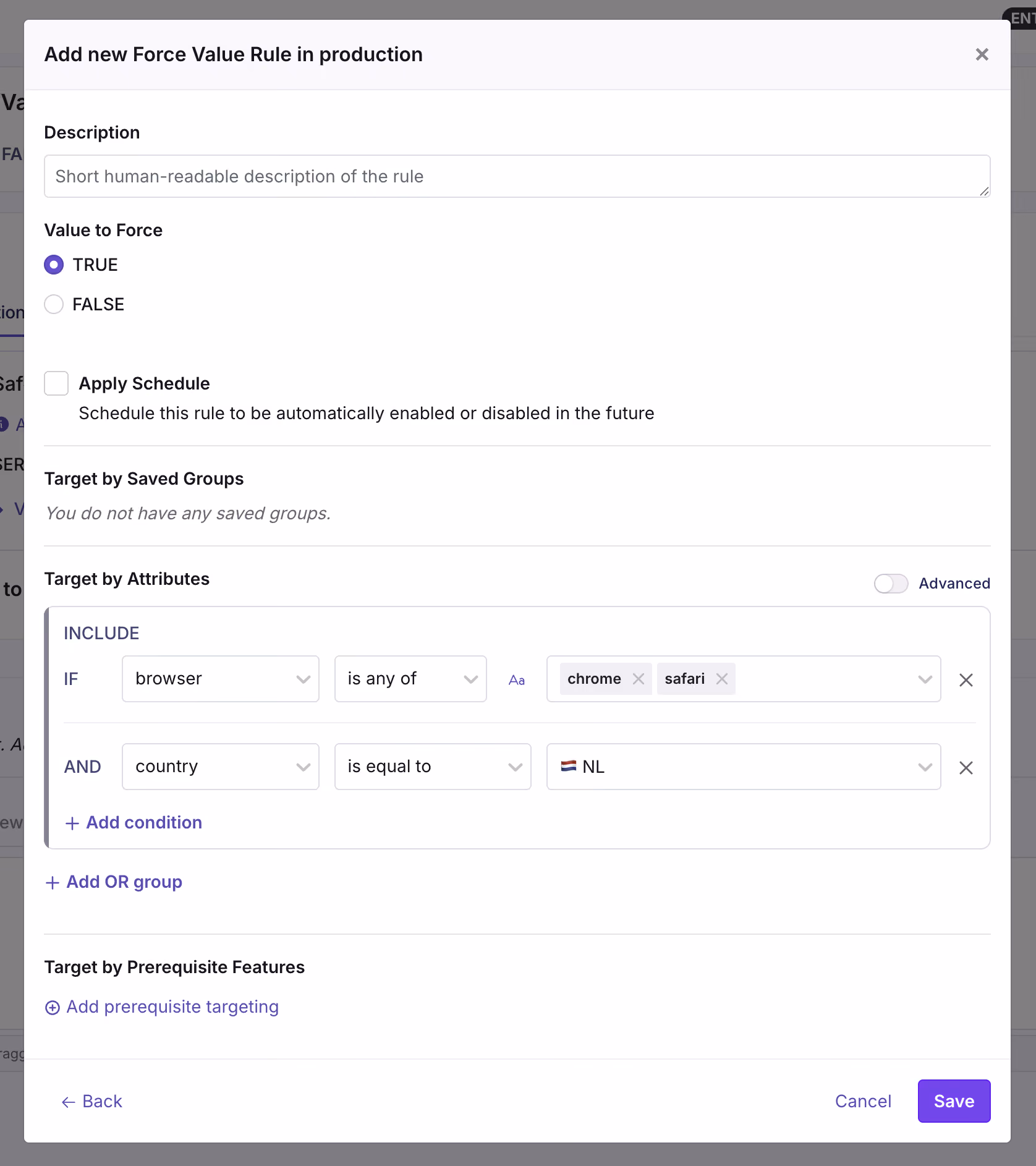Save the Force Value Rule
The image size is (1036, 1166).
tap(954, 1101)
